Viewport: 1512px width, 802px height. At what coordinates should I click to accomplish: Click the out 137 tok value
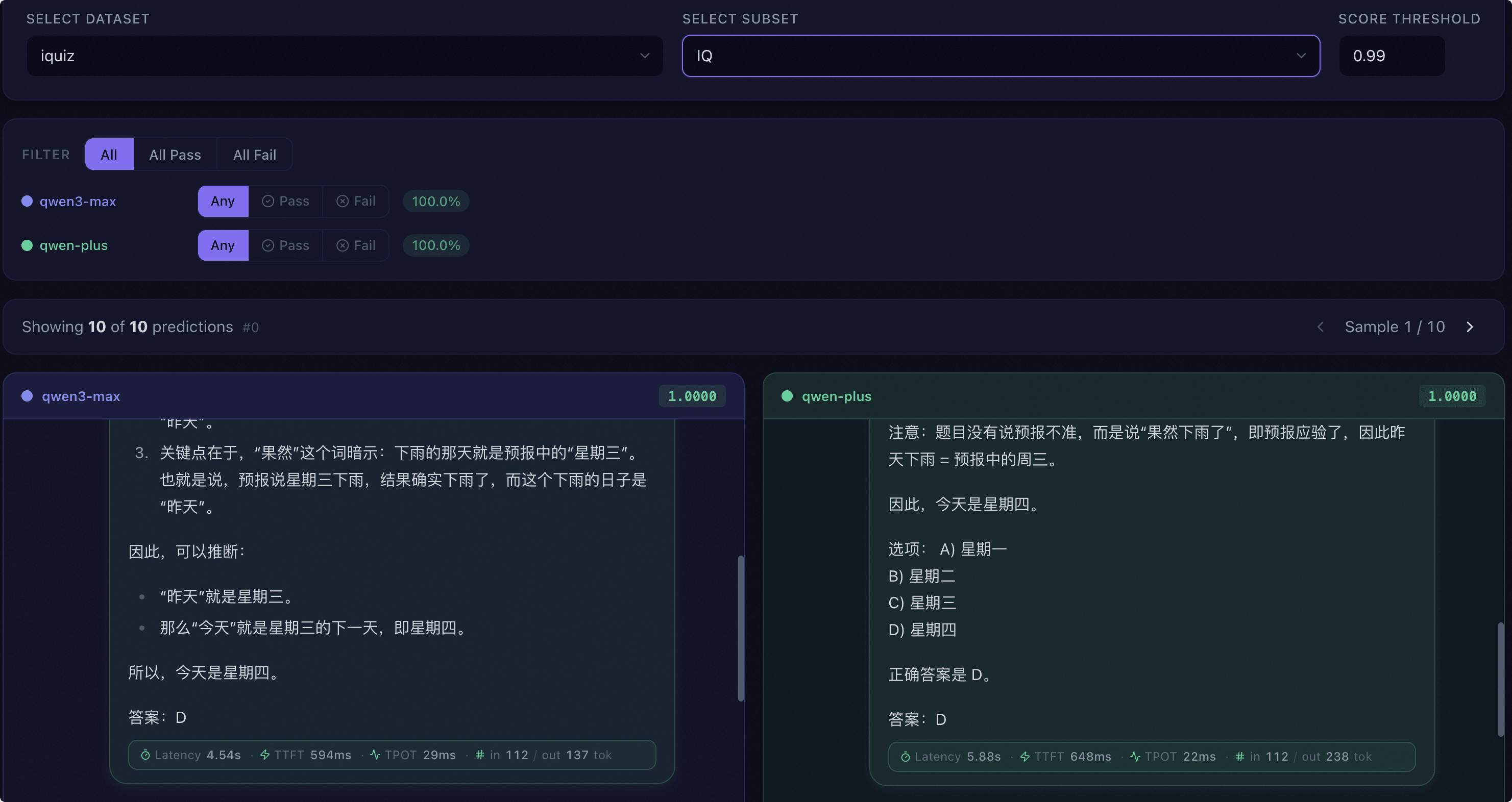(576, 755)
